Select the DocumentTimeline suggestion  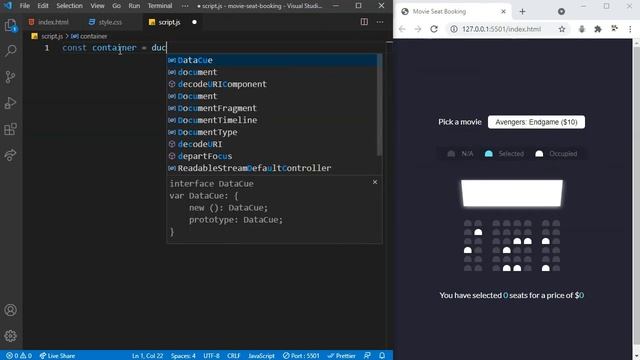coord(272,120)
